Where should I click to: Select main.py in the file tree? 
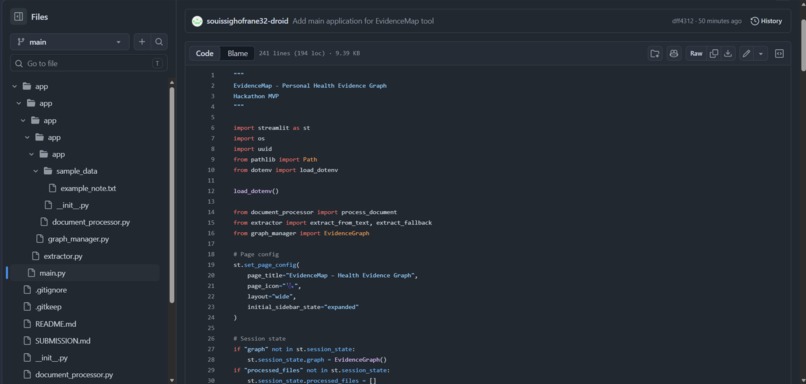click(52, 273)
